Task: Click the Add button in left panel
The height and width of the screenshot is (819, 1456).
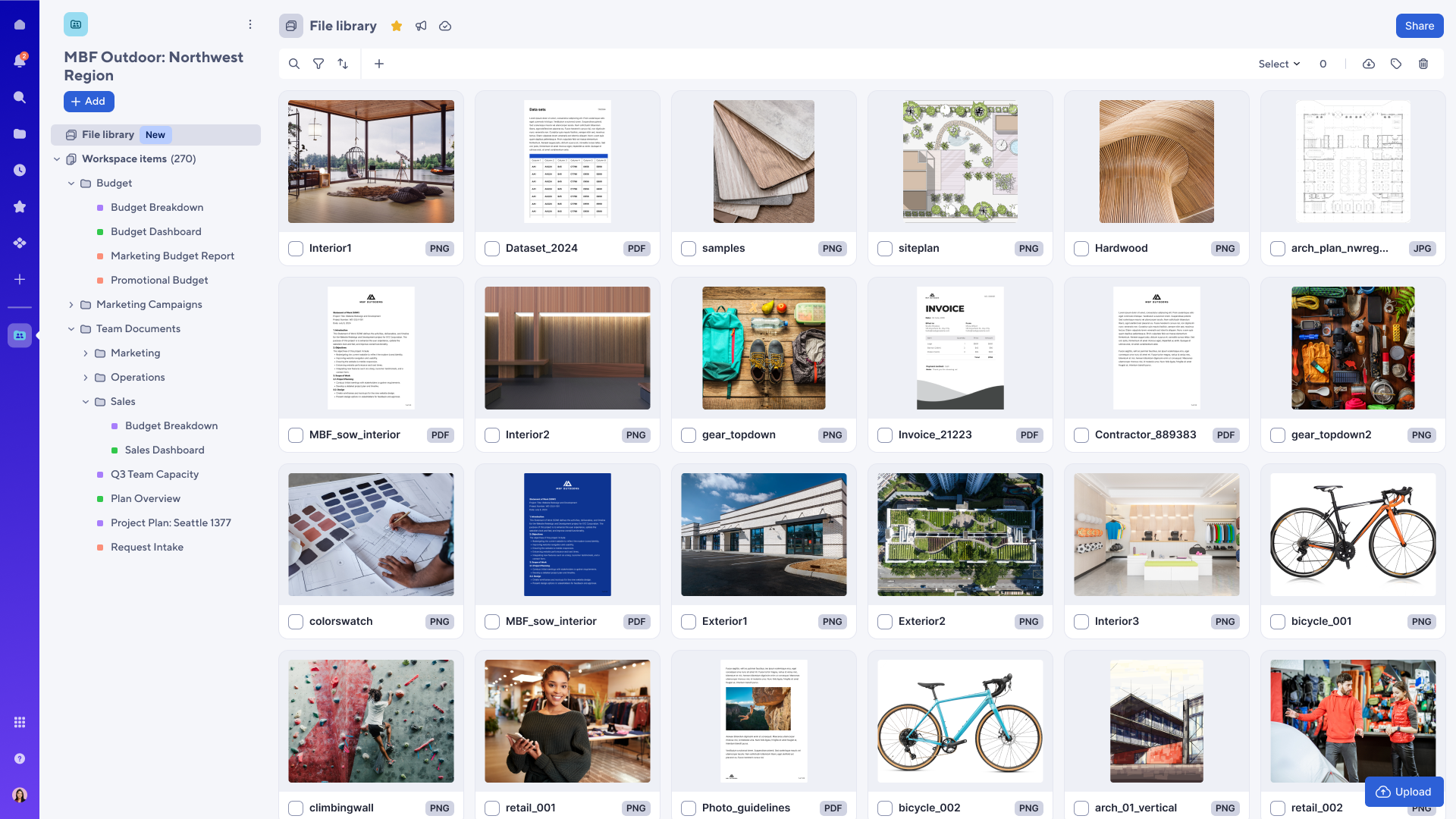Action: 88,101
